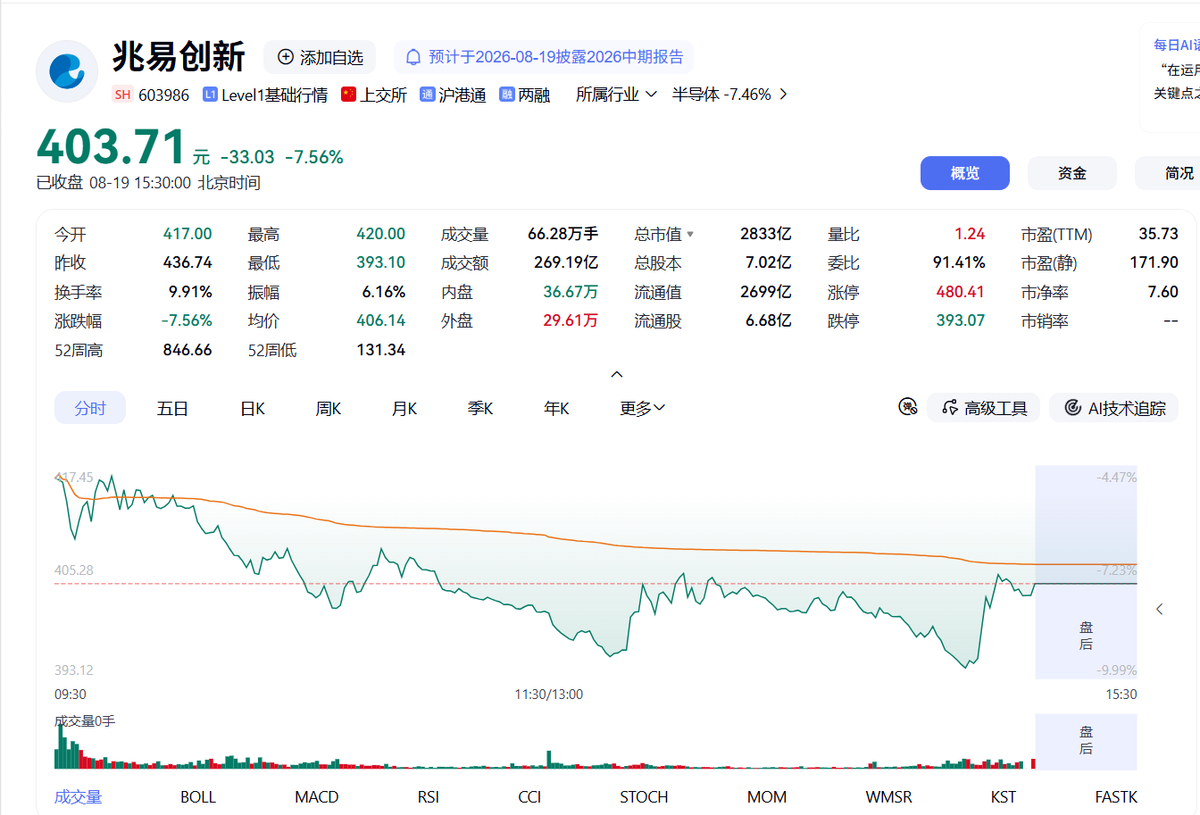Image resolution: width=1200 pixels, height=815 pixels.
Task: Click the 总市值 value 2833亿
Action: (766, 234)
